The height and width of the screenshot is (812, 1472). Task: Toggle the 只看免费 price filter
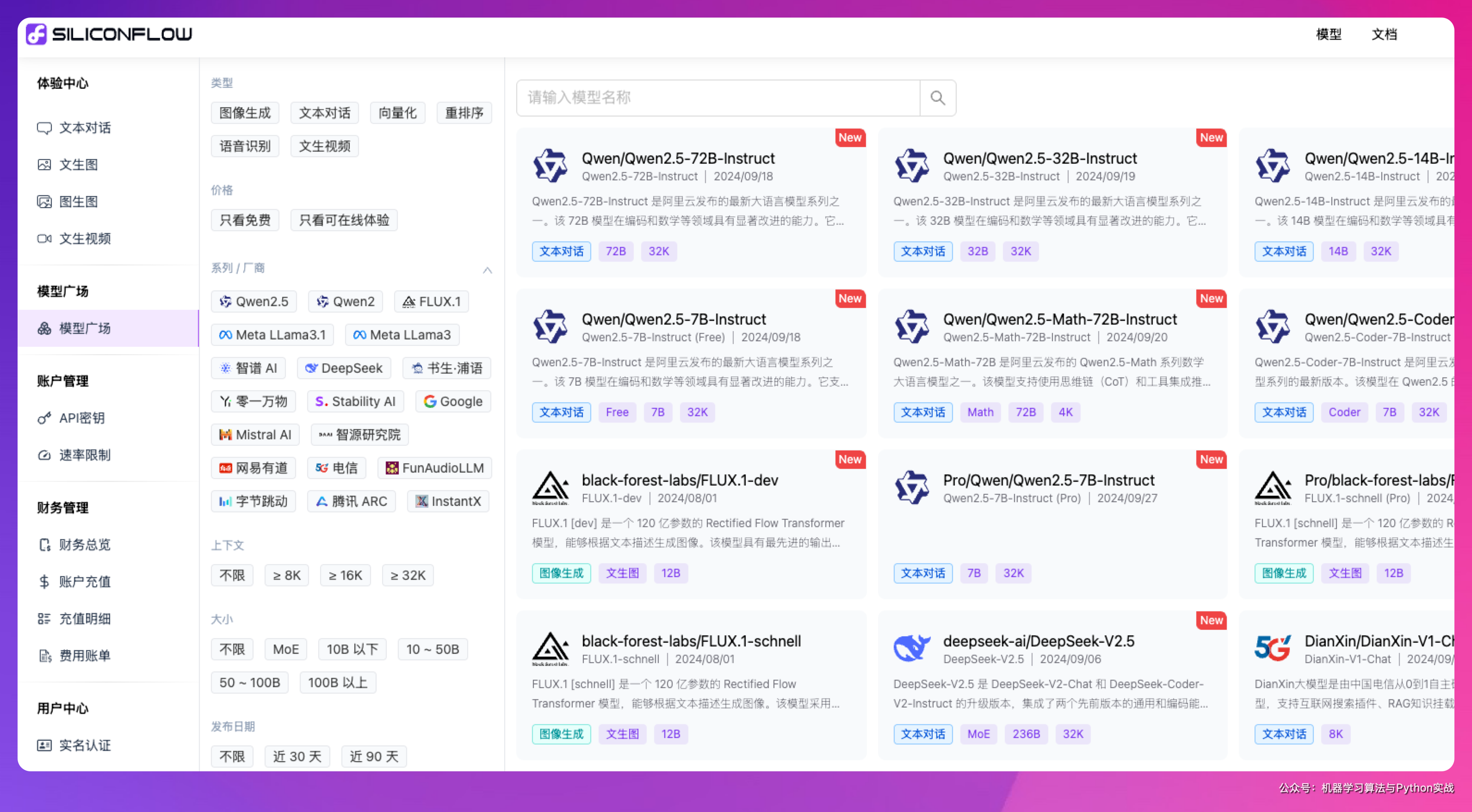click(x=245, y=221)
